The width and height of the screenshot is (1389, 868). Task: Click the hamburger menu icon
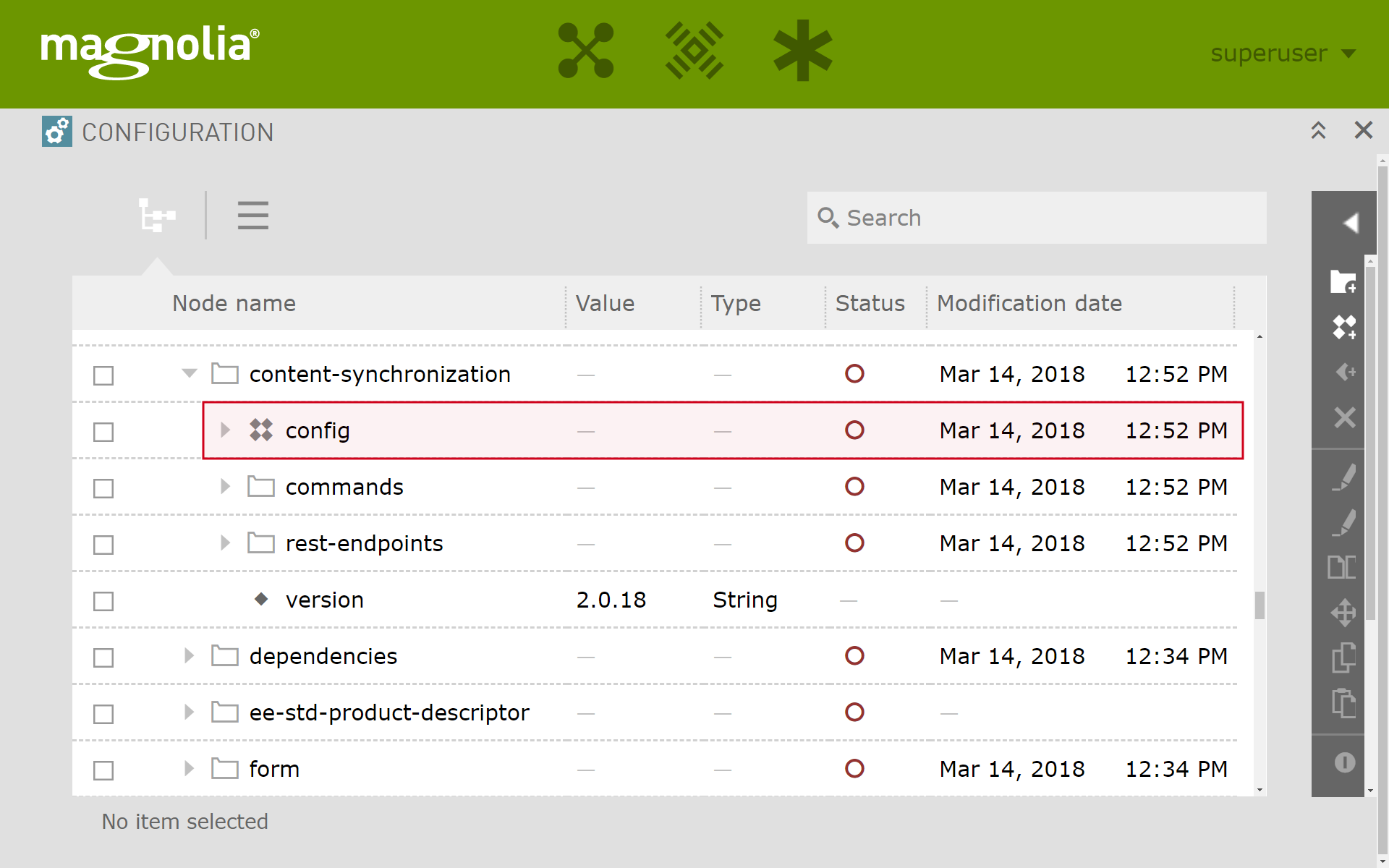coord(253,216)
